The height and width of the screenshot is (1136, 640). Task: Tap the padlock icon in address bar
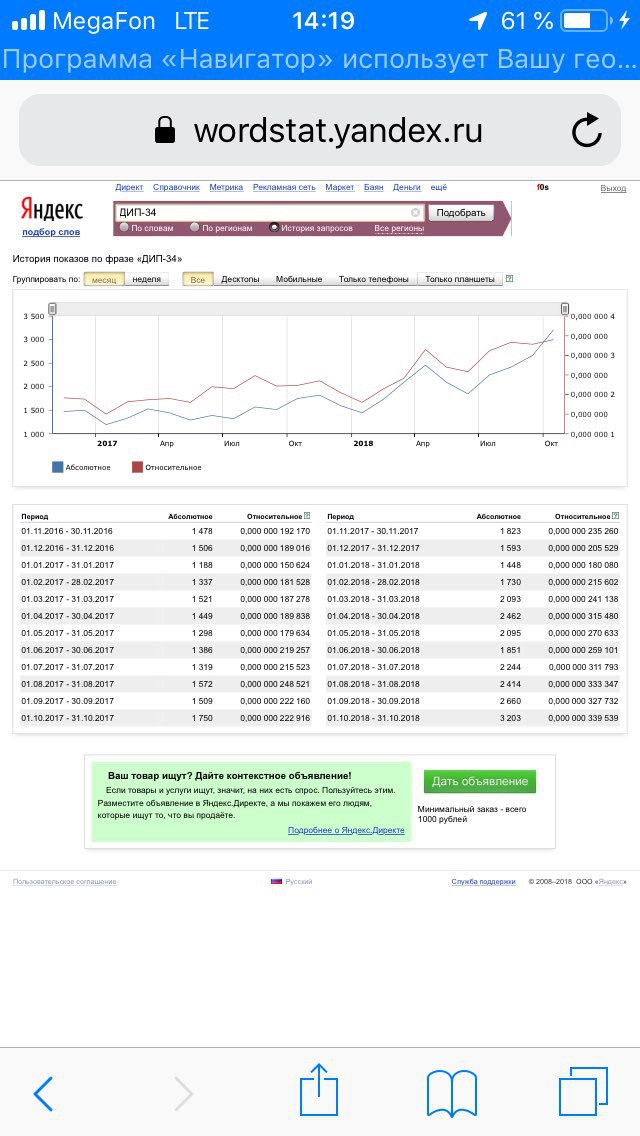(166, 130)
